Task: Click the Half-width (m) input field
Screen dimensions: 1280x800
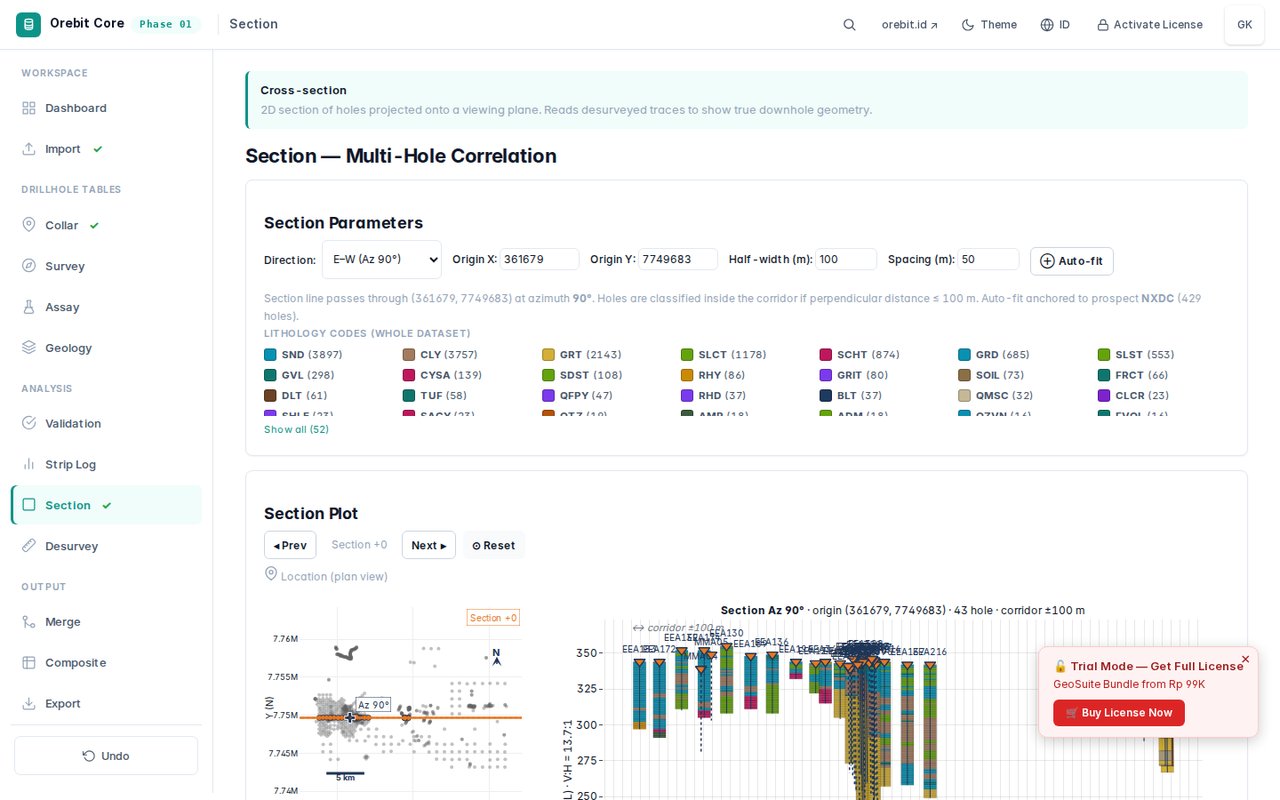Action: (x=846, y=259)
